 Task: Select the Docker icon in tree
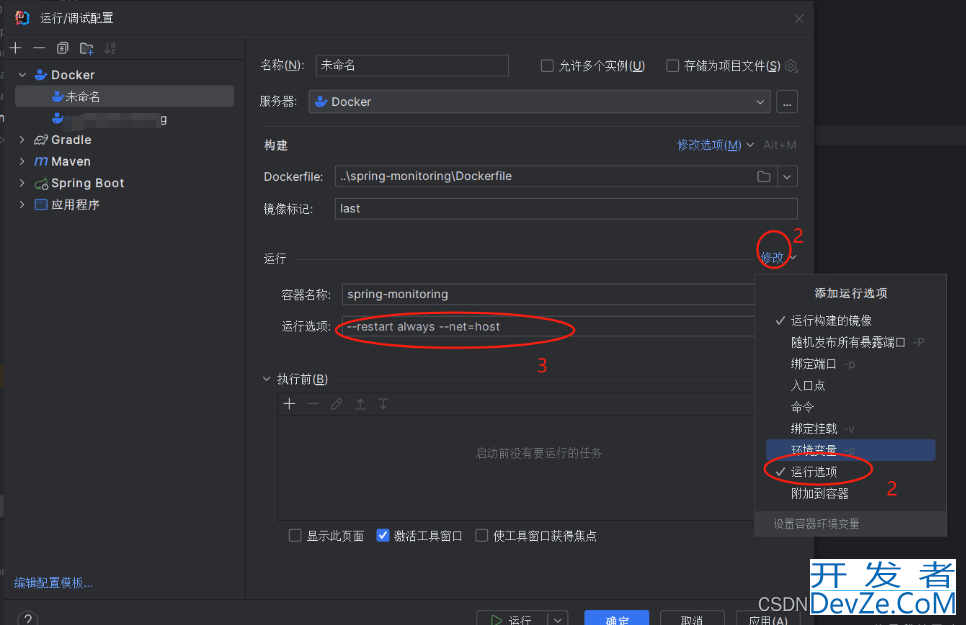point(41,75)
